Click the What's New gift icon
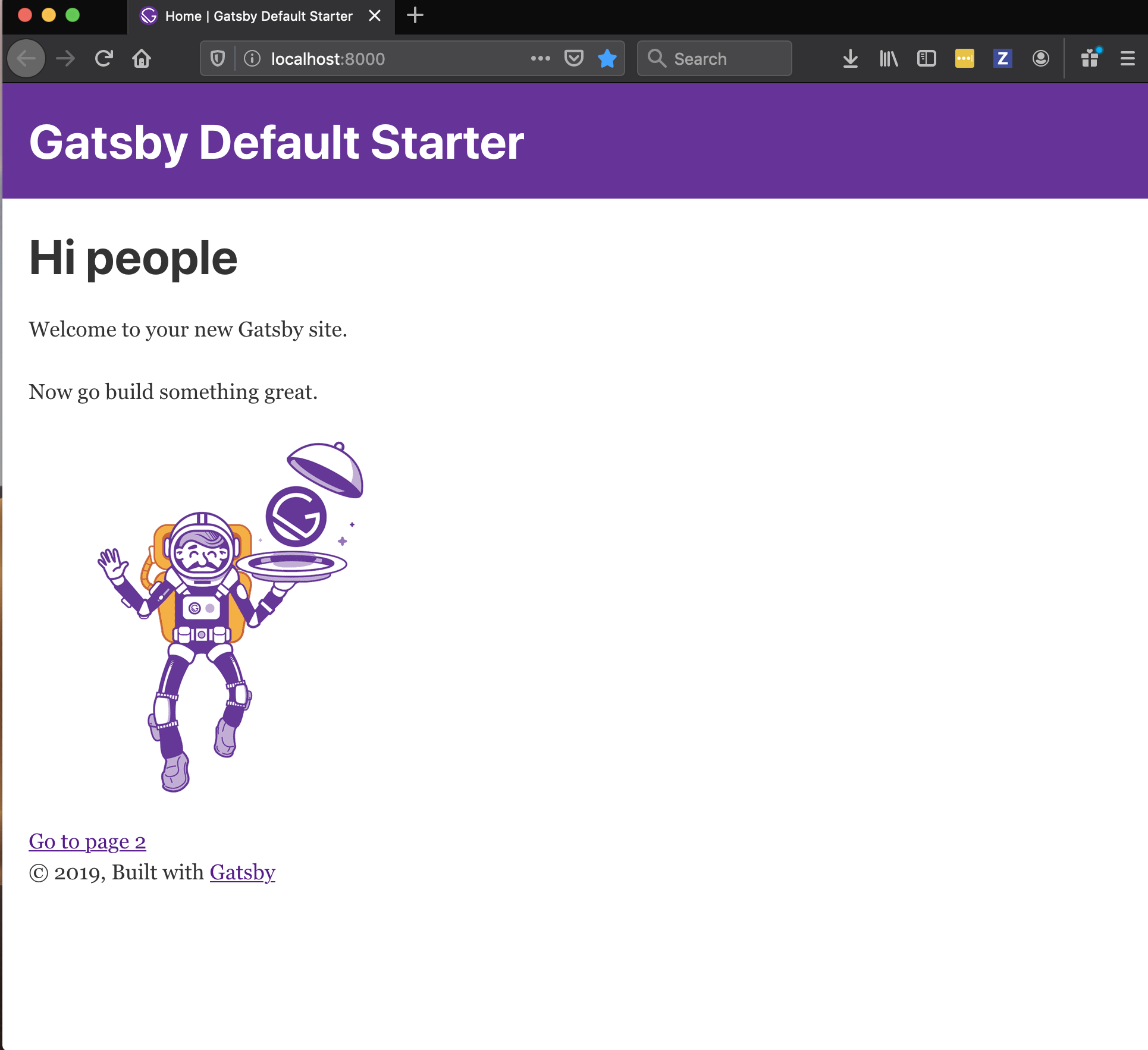 pyautogui.click(x=1090, y=58)
